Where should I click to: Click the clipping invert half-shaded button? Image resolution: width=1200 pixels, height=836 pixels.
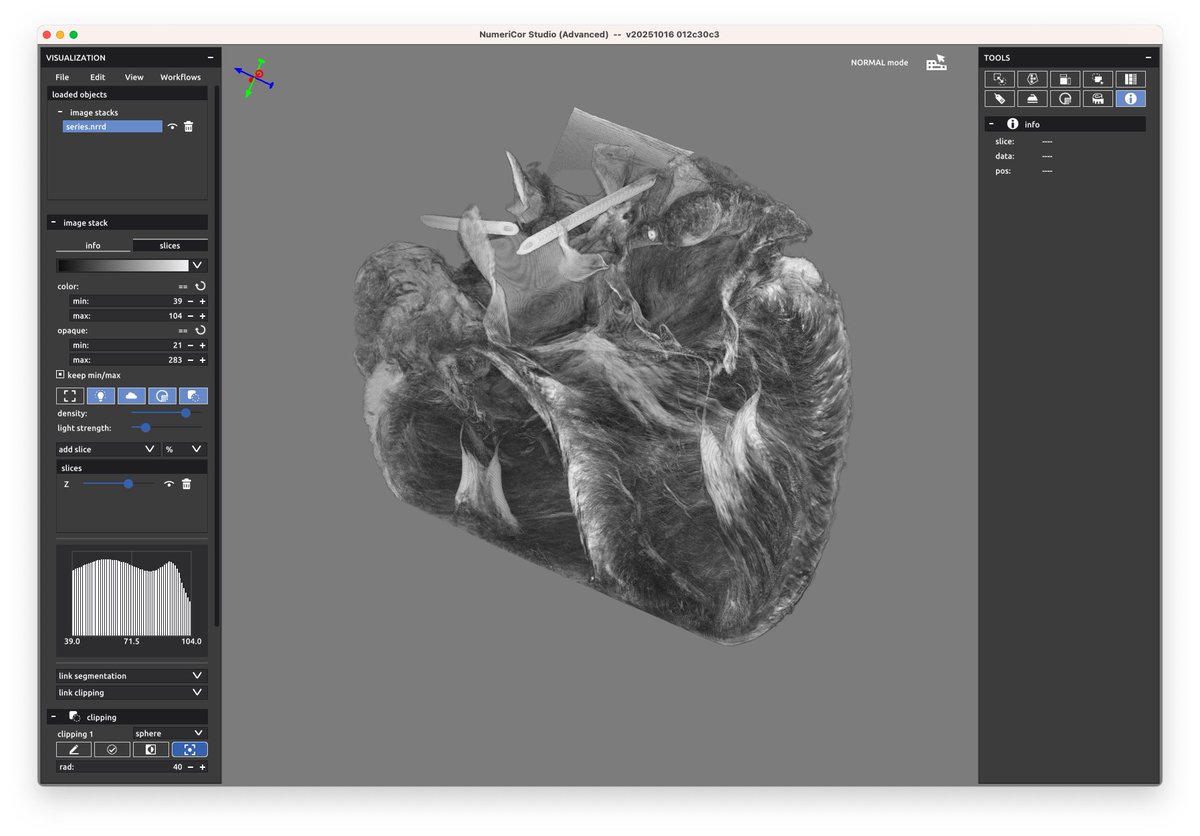[151, 749]
